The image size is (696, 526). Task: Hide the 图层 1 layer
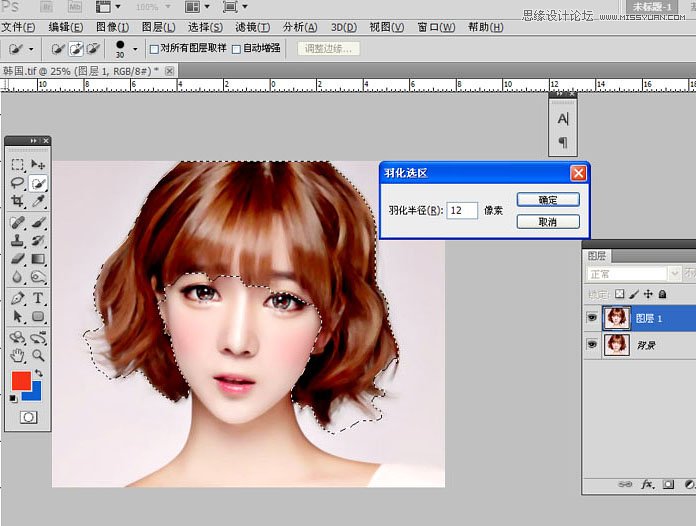[x=594, y=318]
